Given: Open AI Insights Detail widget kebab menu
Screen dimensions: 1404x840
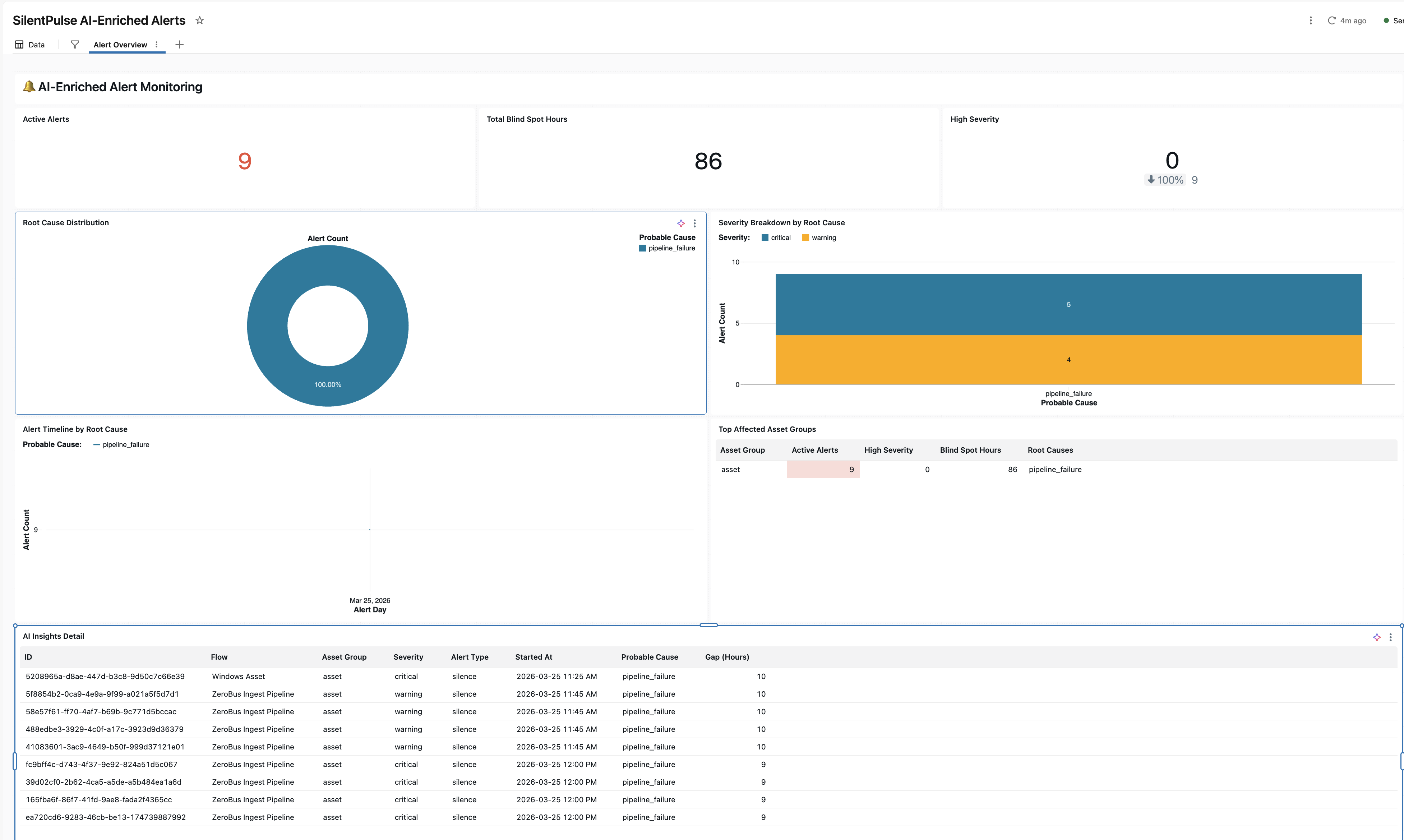Looking at the screenshot, I should pos(1390,637).
